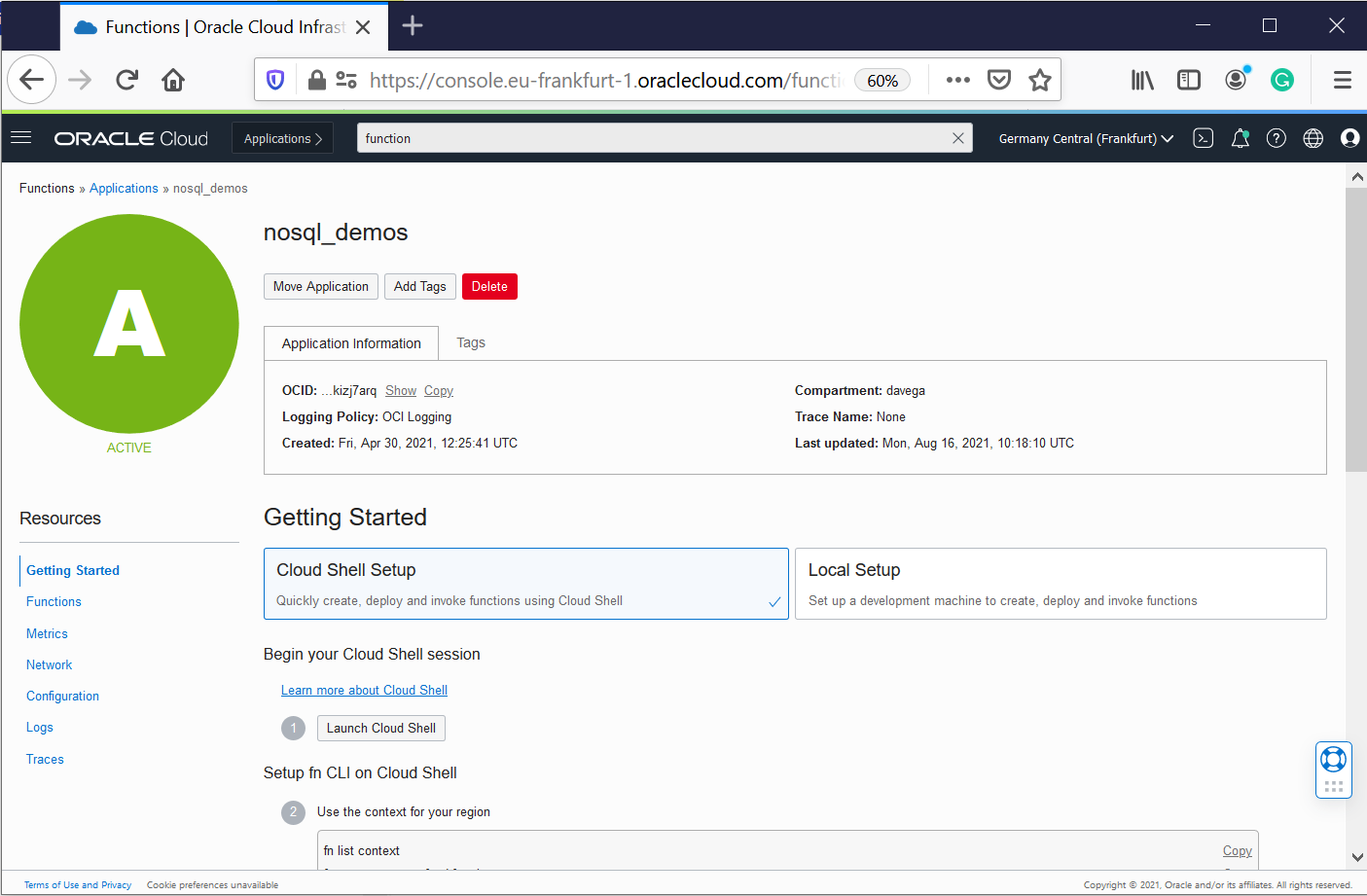Select the Local Setup card
Screen dimensions: 1367x896
[x=1061, y=584]
